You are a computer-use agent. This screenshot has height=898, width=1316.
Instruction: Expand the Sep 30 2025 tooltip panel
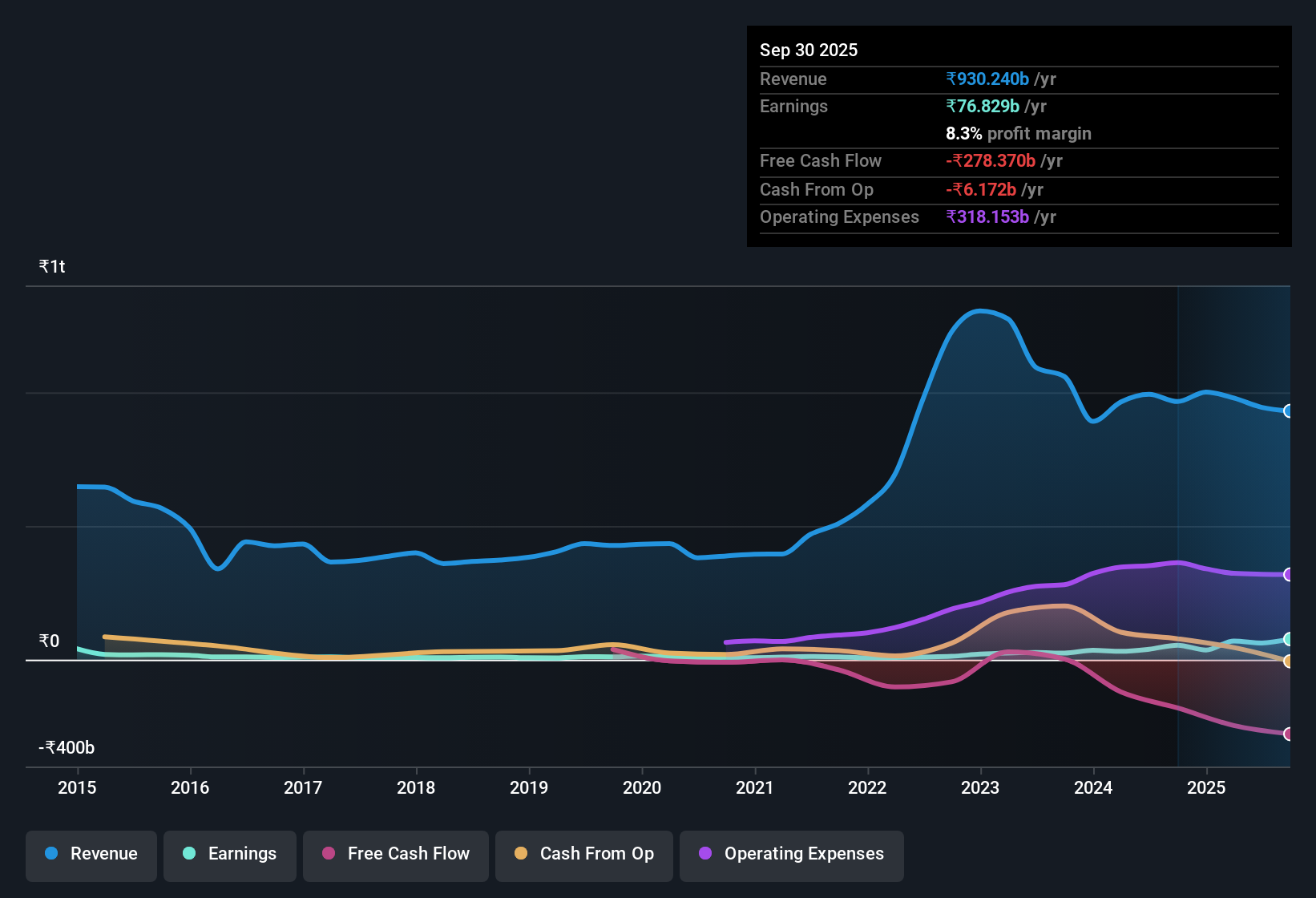pyautogui.click(x=1018, y=136)
